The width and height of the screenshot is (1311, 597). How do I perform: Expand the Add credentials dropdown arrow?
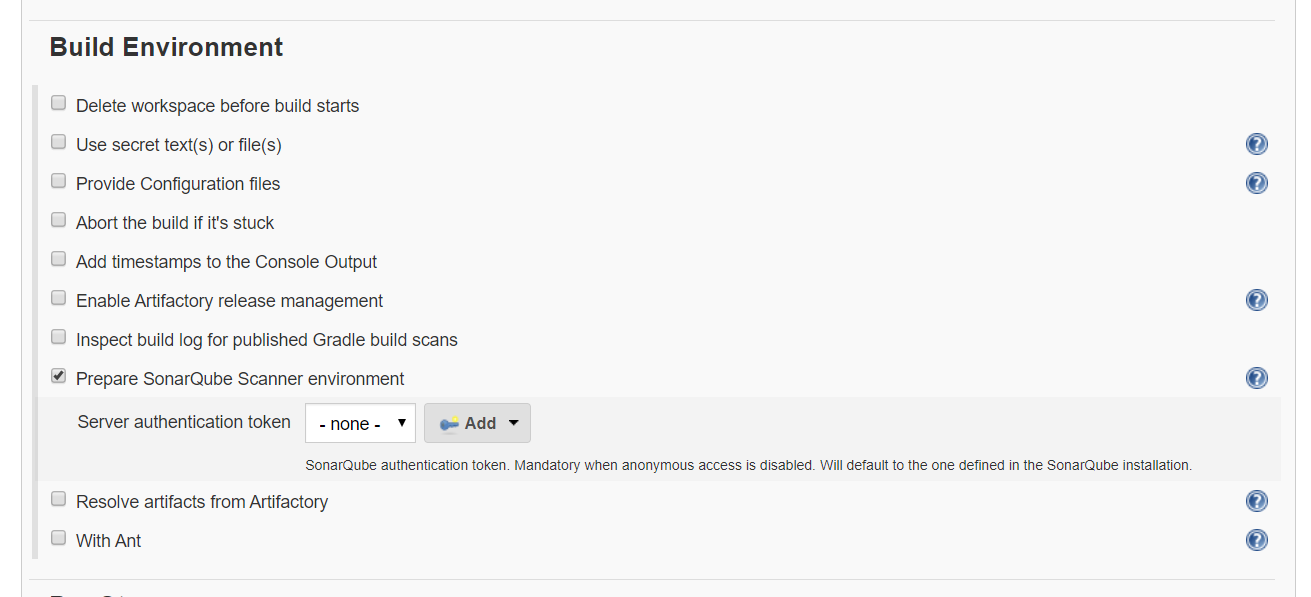click(514, 423)
